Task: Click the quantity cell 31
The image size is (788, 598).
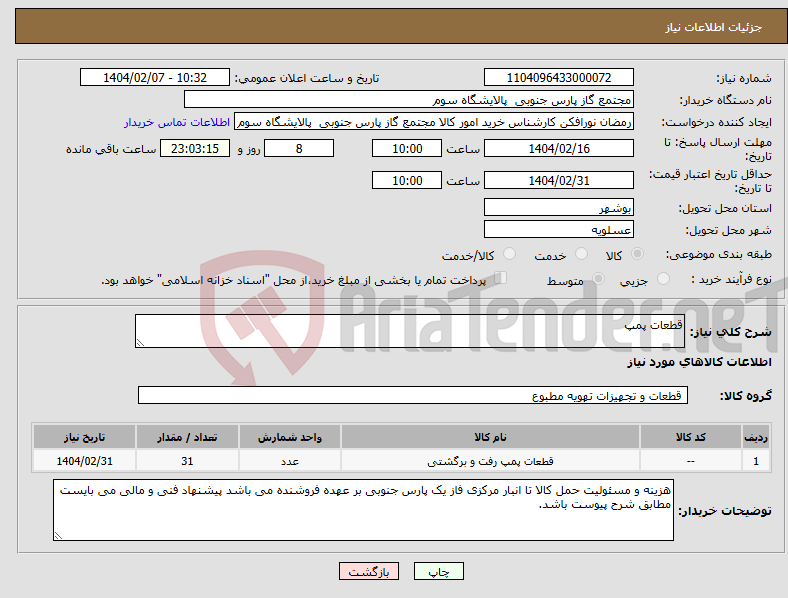Action: [x=187, y=461]
